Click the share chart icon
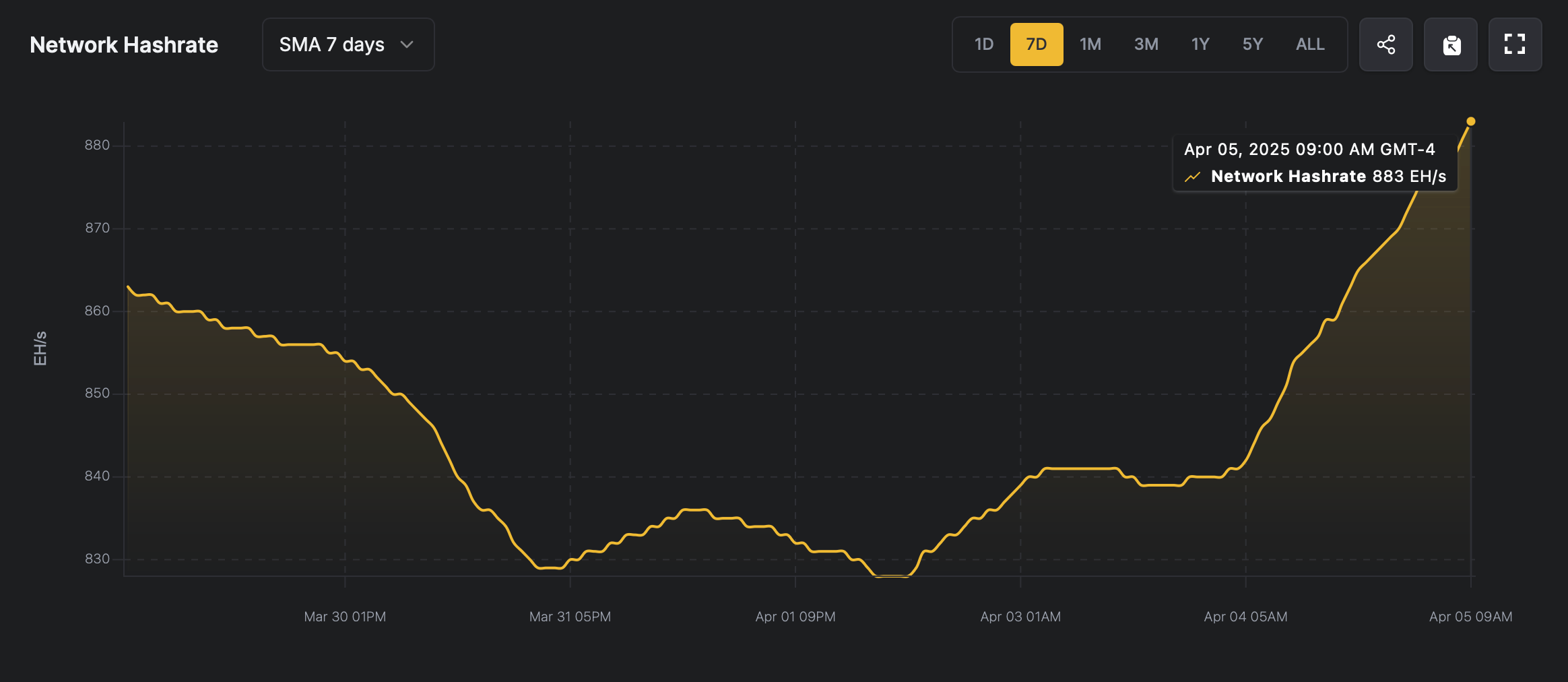 click(x=1385, y=44)
